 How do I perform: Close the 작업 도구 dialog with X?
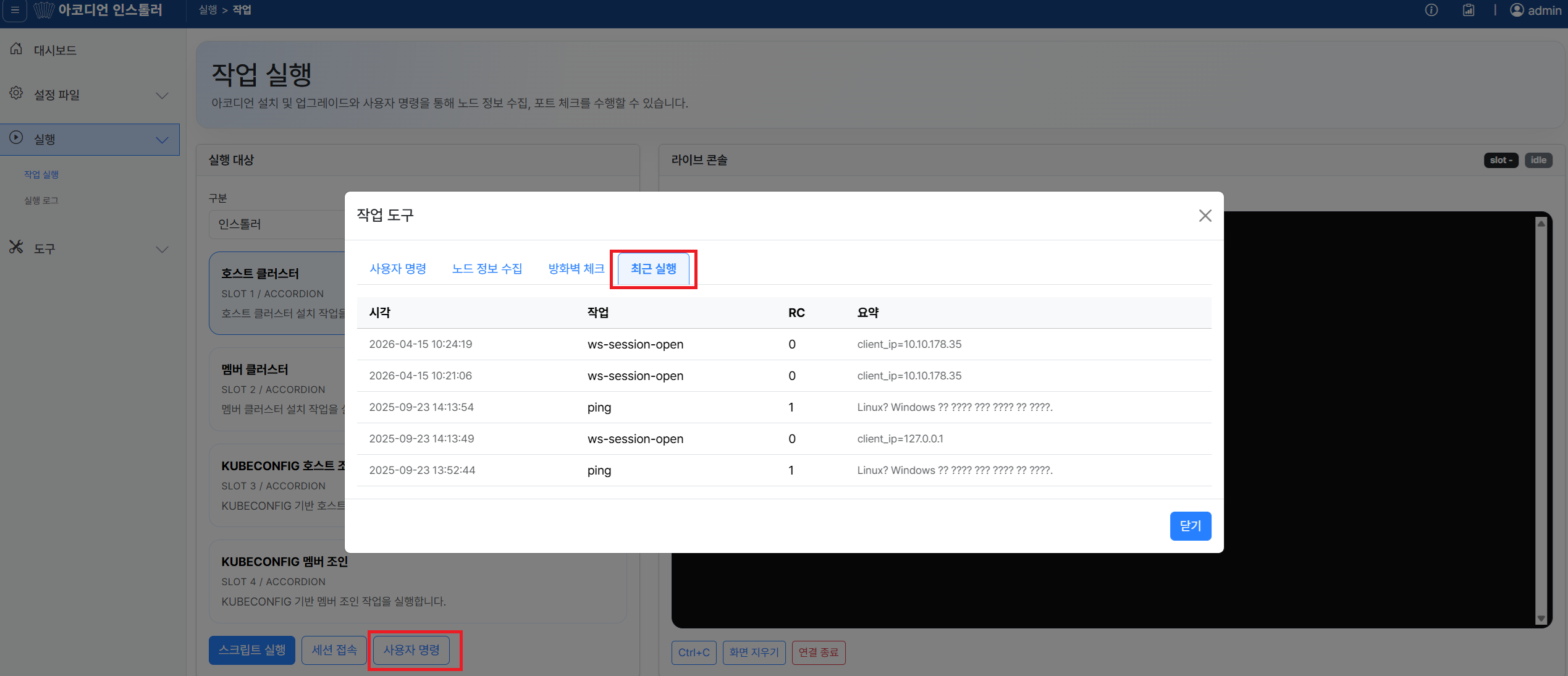[x=1205, y=216]
